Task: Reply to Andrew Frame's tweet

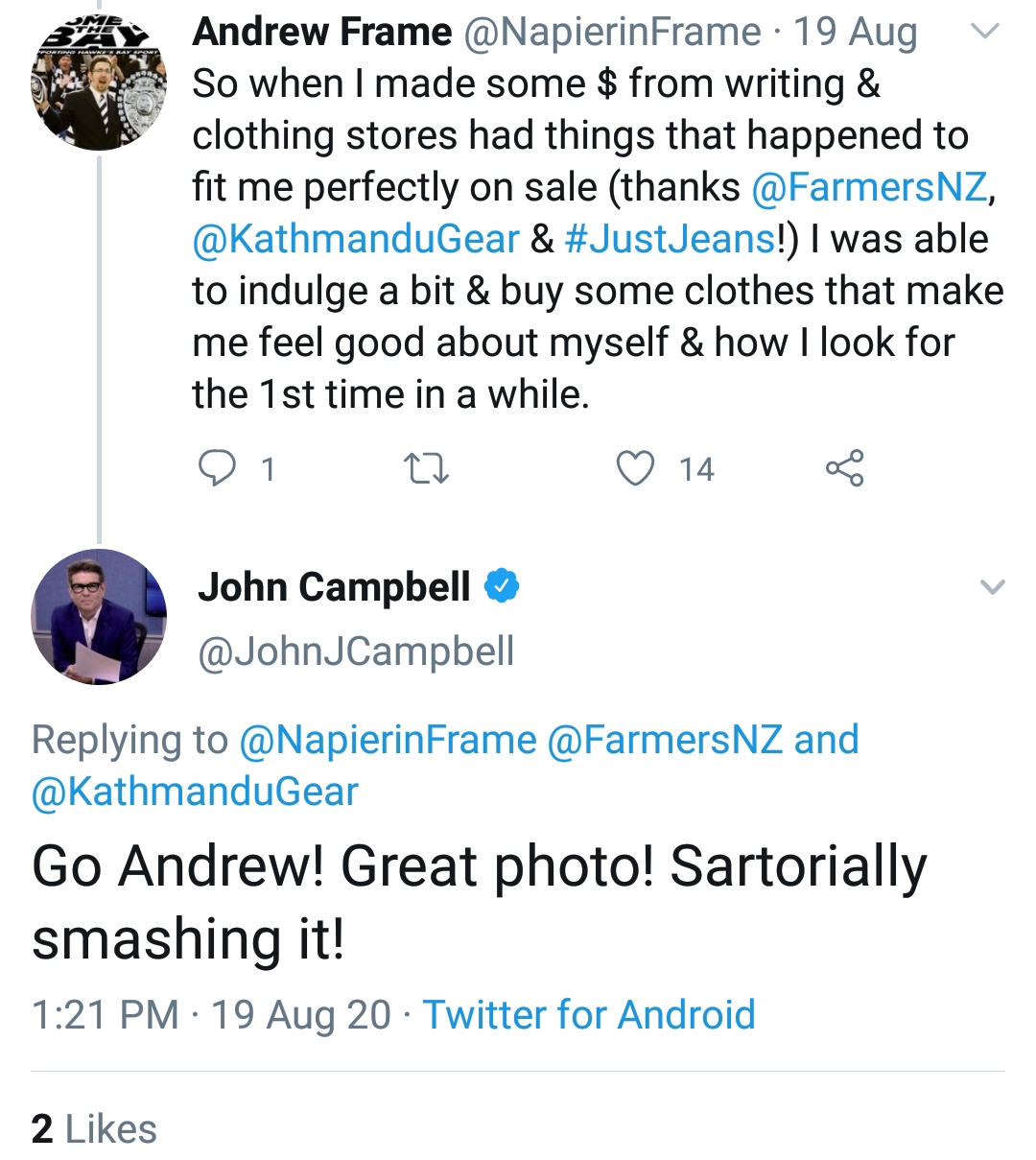Action: 217,468
